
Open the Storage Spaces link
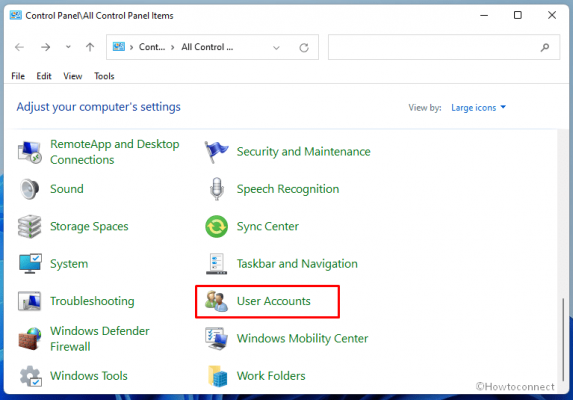[89, 226]
